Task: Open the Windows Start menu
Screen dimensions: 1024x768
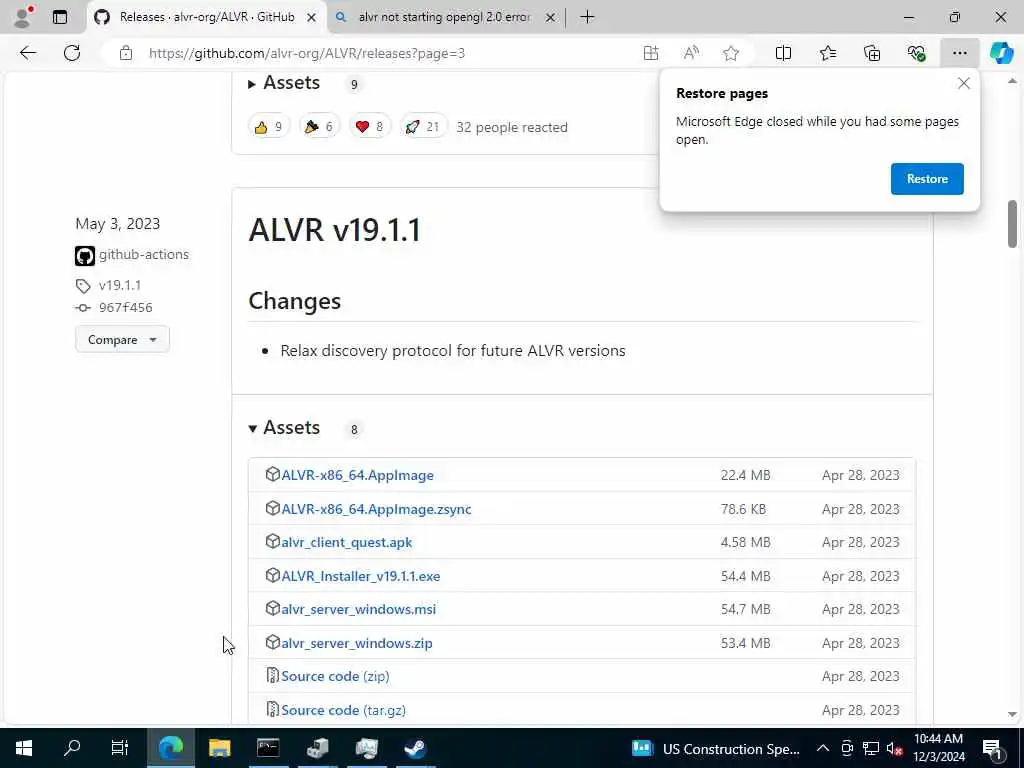Action: tap(24, 748)
